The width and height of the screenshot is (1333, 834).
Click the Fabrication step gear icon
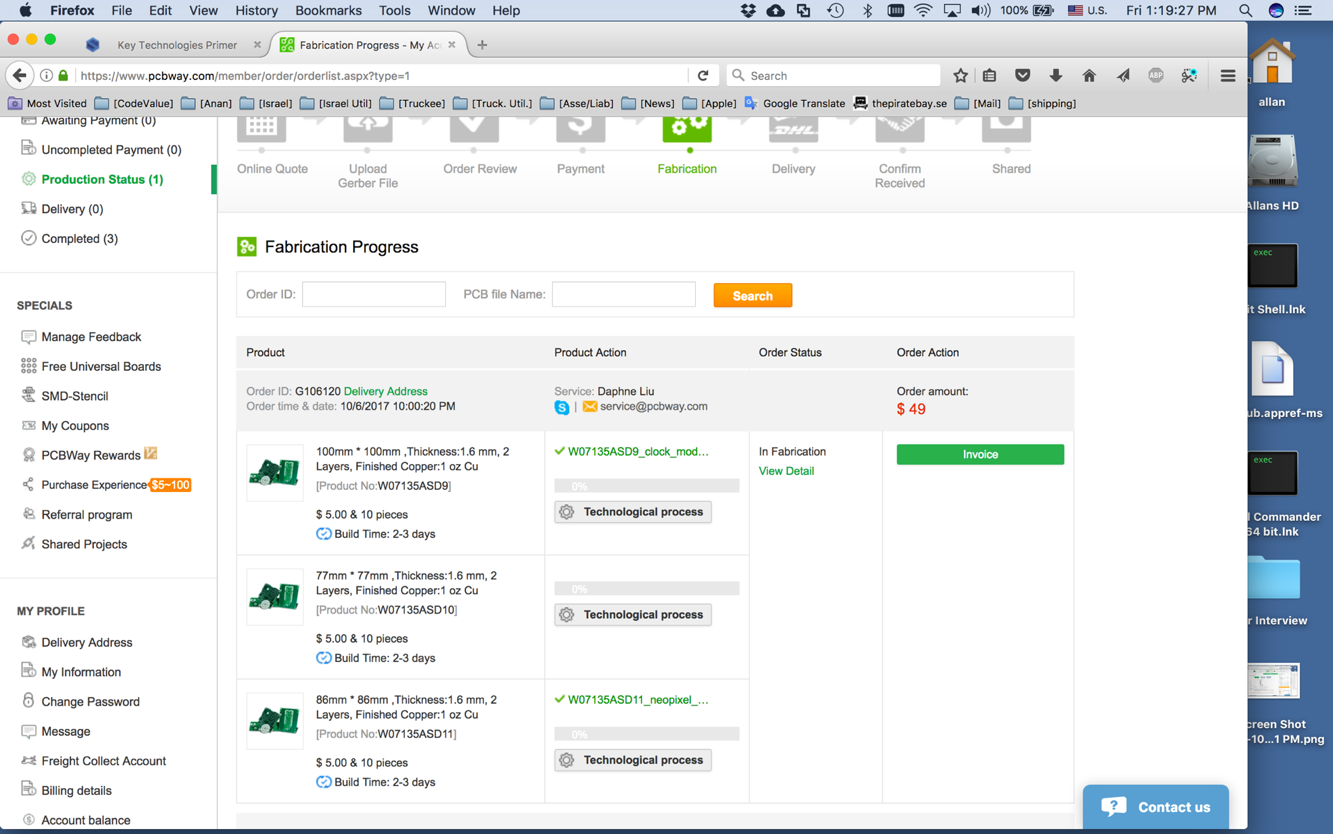pyautogui.click(x=687, y=129)
